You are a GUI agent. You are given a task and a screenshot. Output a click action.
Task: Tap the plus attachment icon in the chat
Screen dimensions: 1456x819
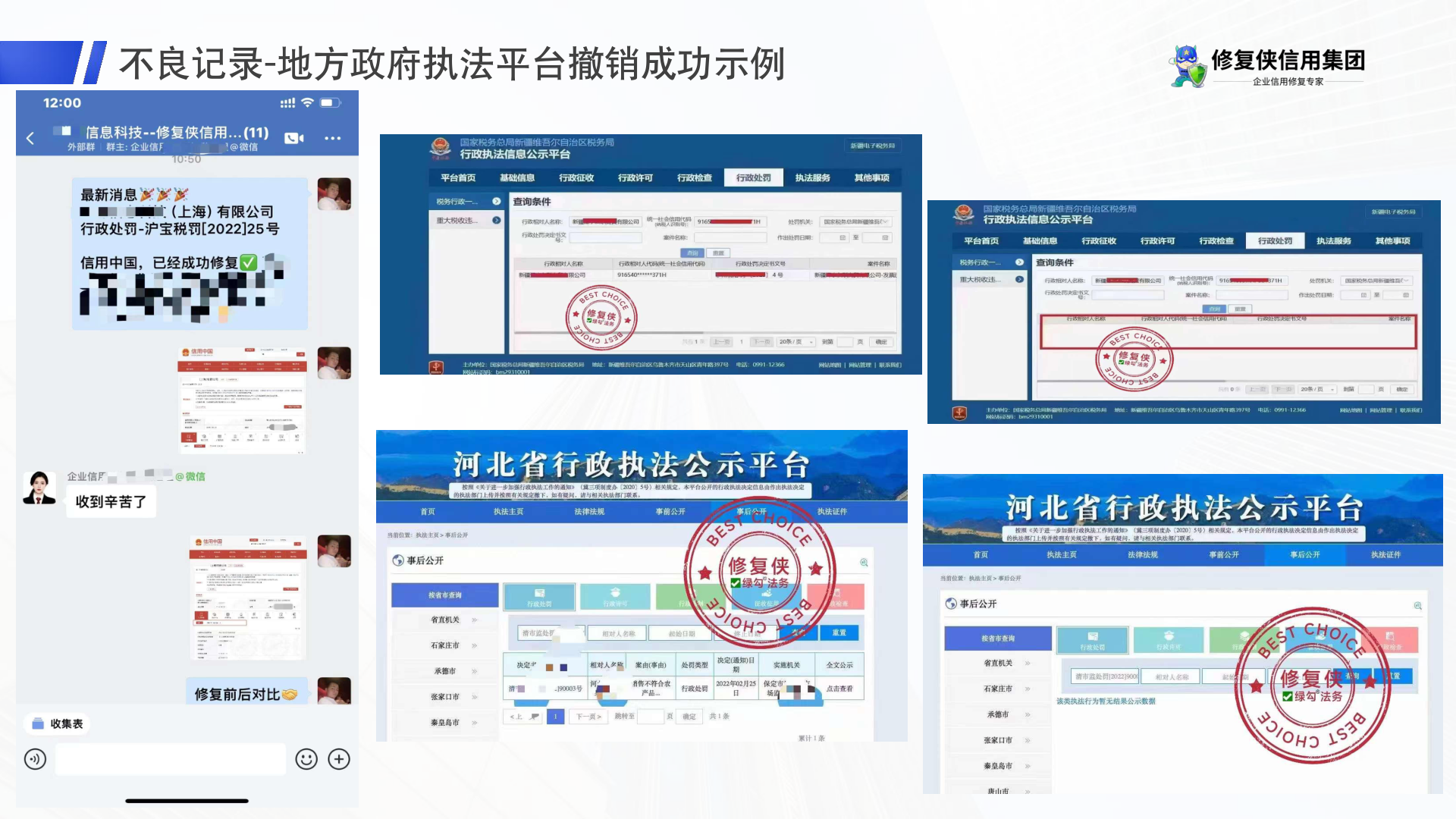coord(339,759)
